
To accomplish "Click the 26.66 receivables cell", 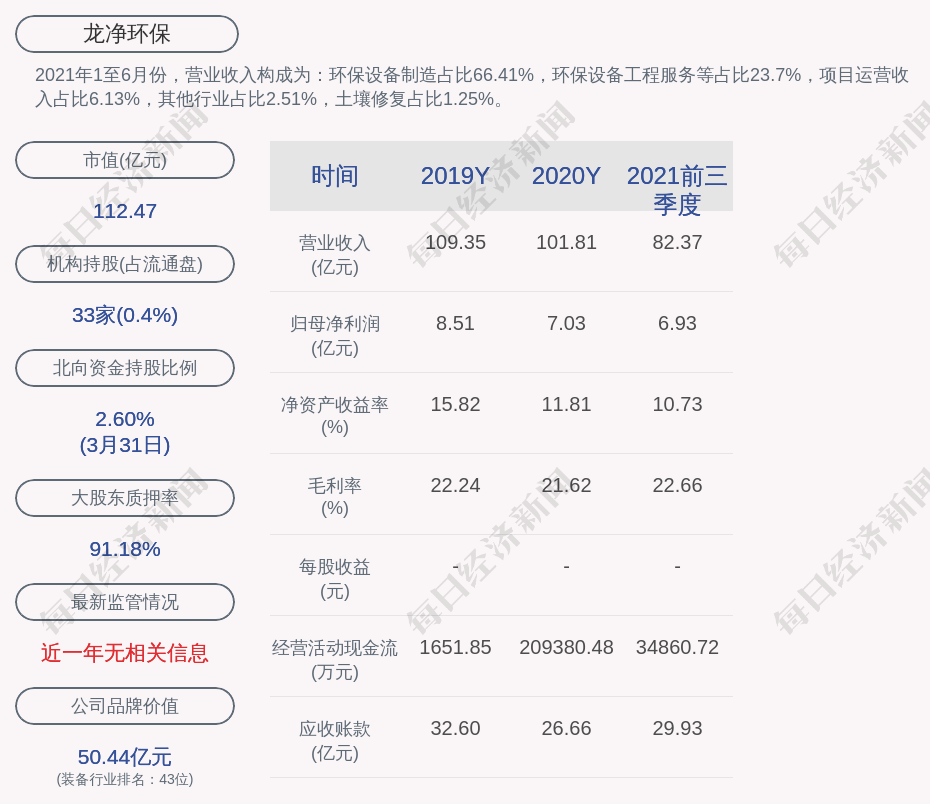I will point(566,729).
